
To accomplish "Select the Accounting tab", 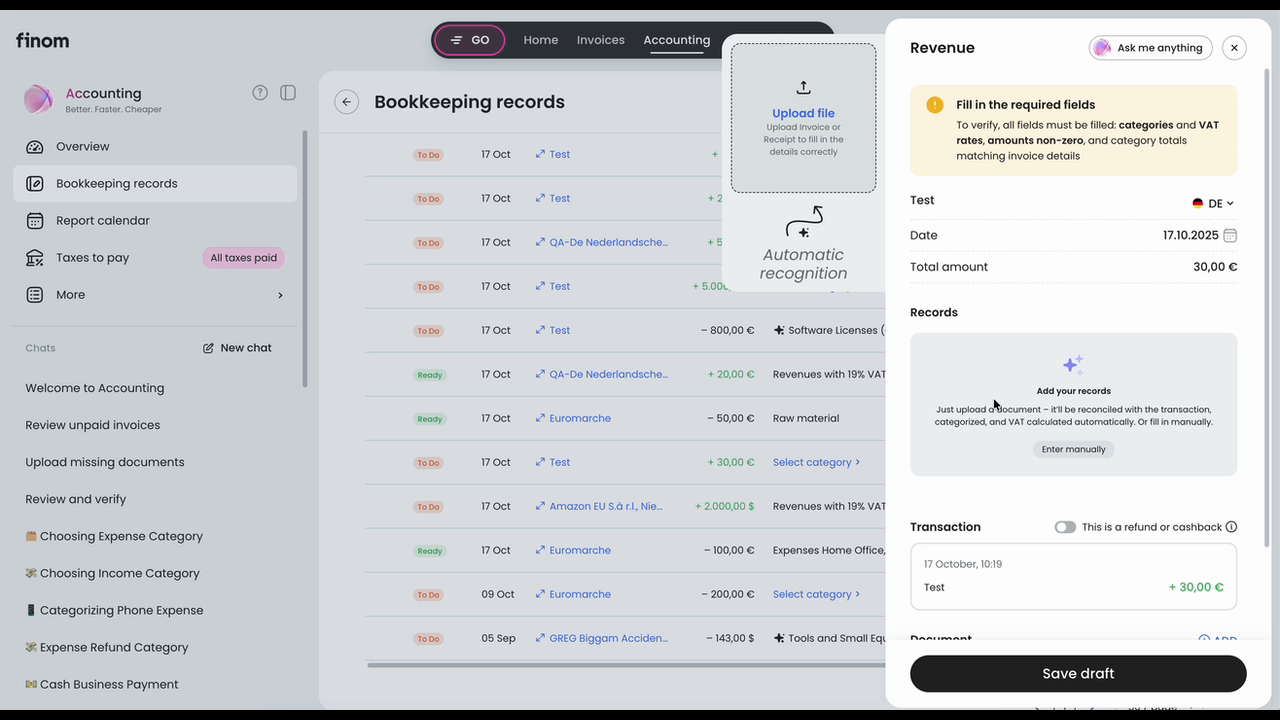I will 677,40.
